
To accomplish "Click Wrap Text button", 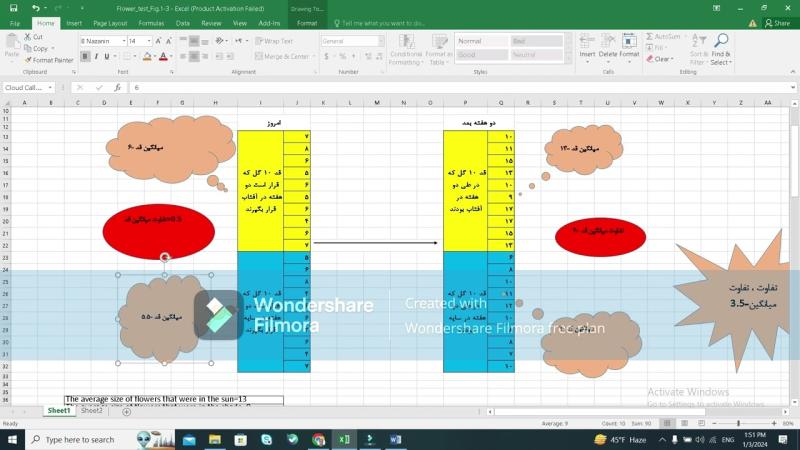I will click(274, 41).
